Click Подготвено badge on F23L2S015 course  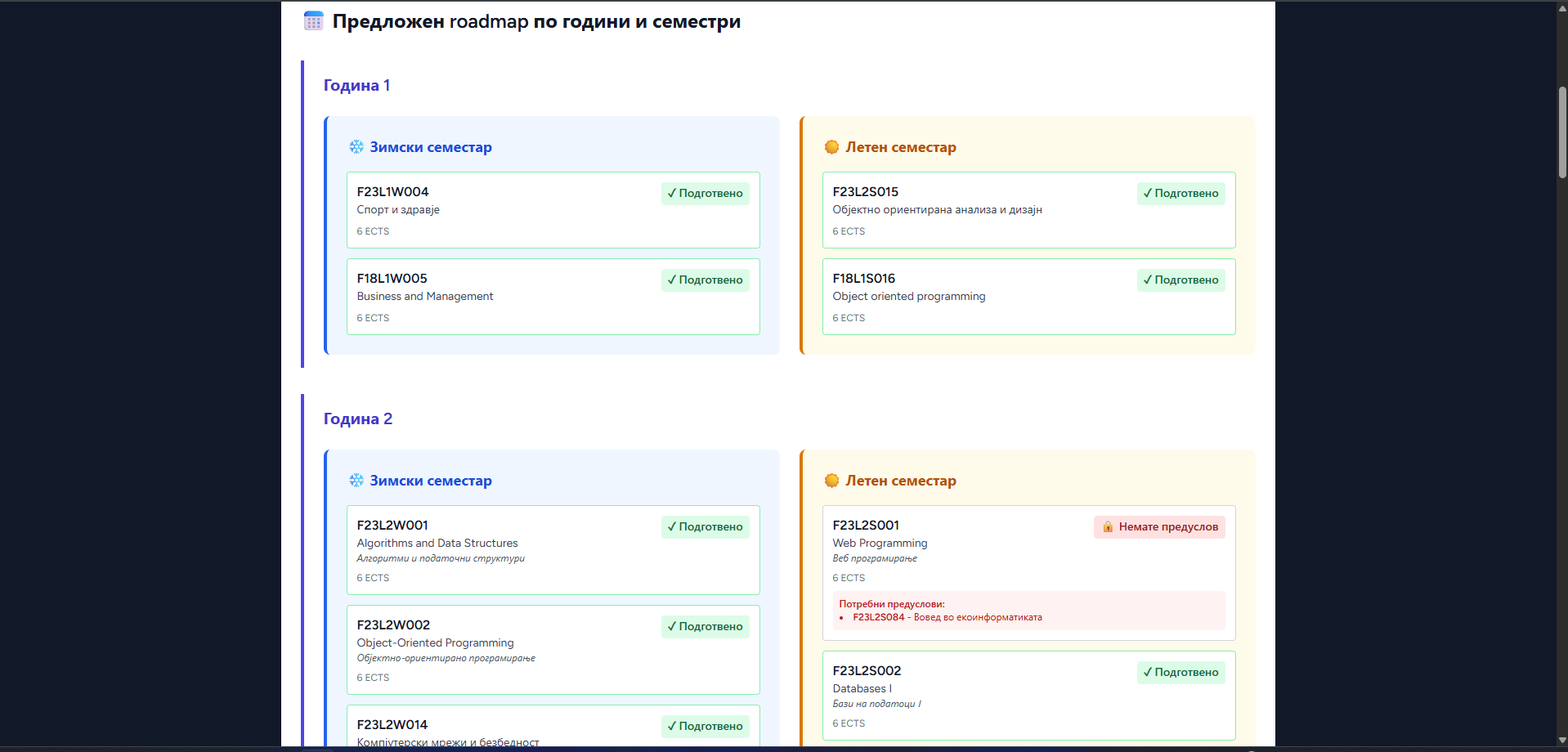(x=1180, y=194)
